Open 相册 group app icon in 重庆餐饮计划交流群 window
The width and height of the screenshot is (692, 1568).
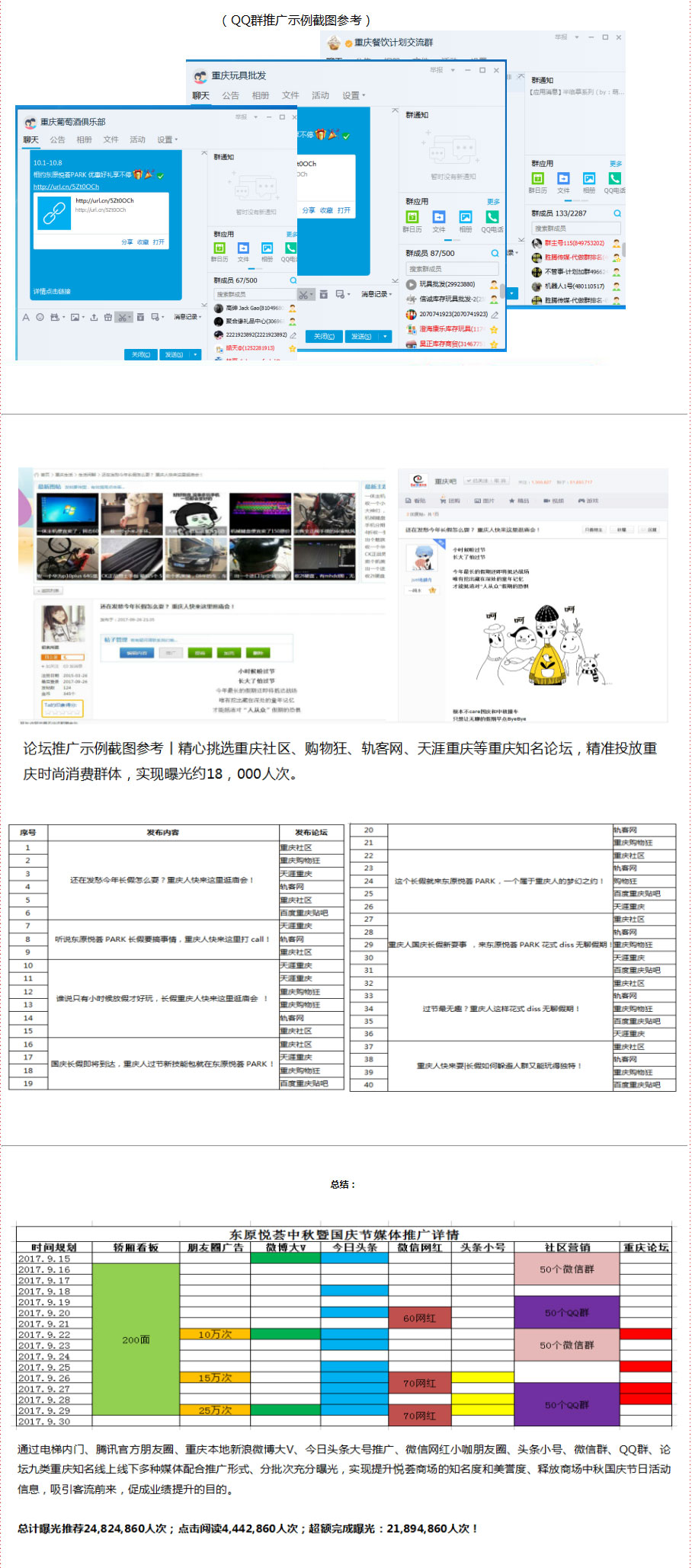[x=589, y=178]
